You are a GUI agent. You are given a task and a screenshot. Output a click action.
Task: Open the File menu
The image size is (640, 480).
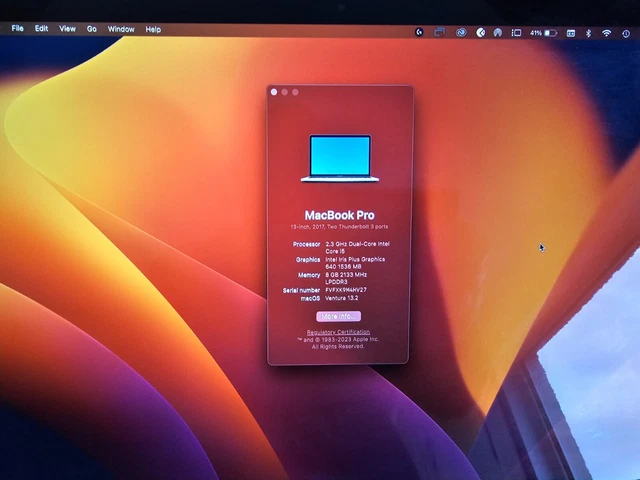[17, 28]
